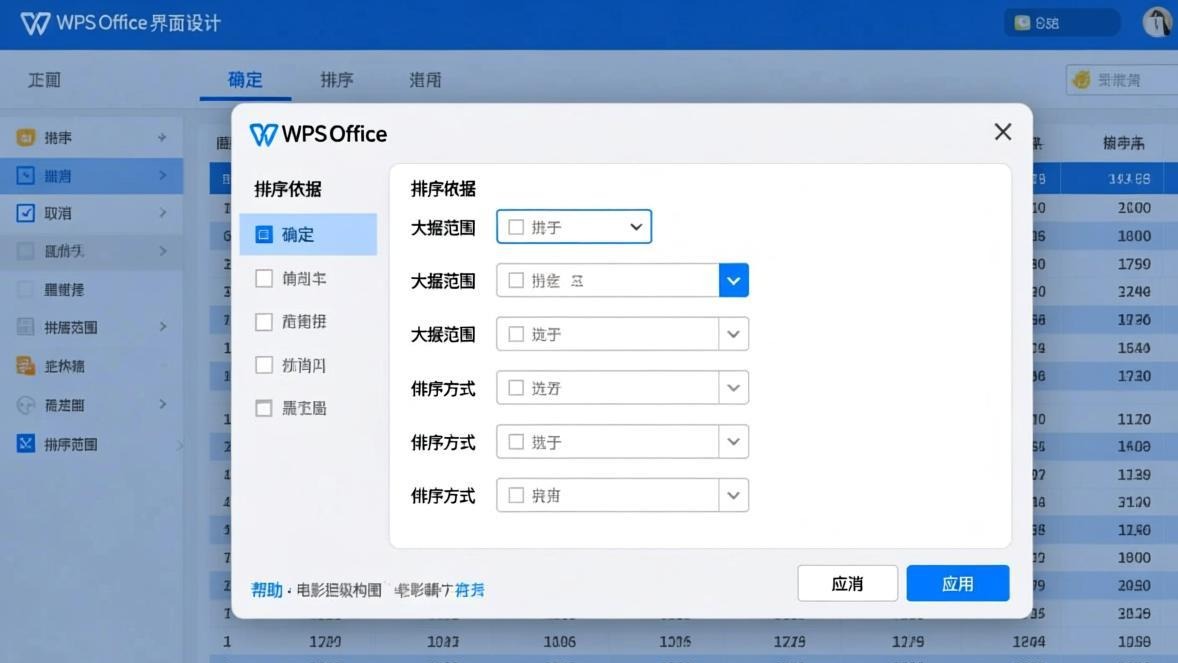Click the solid blue dropdown arrow button
This screenshot has height=663, width=1178.
click(x=733, y=280)
